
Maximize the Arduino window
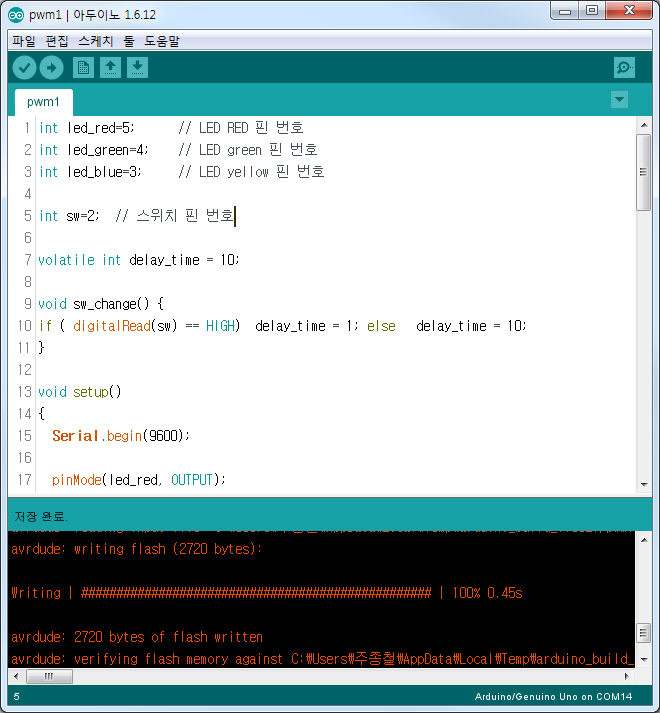tap(592, 11)
